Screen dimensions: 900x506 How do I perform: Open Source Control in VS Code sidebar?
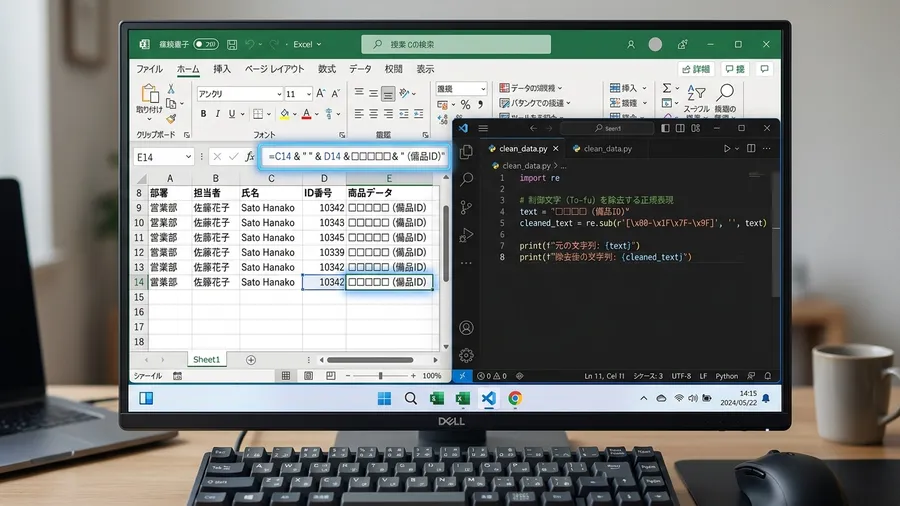tap(466, 207)
